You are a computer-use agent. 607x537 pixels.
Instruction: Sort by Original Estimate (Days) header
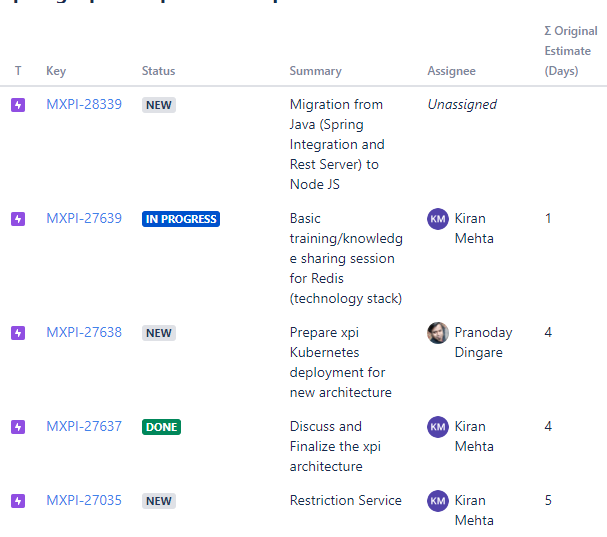(x=567, y=51)
